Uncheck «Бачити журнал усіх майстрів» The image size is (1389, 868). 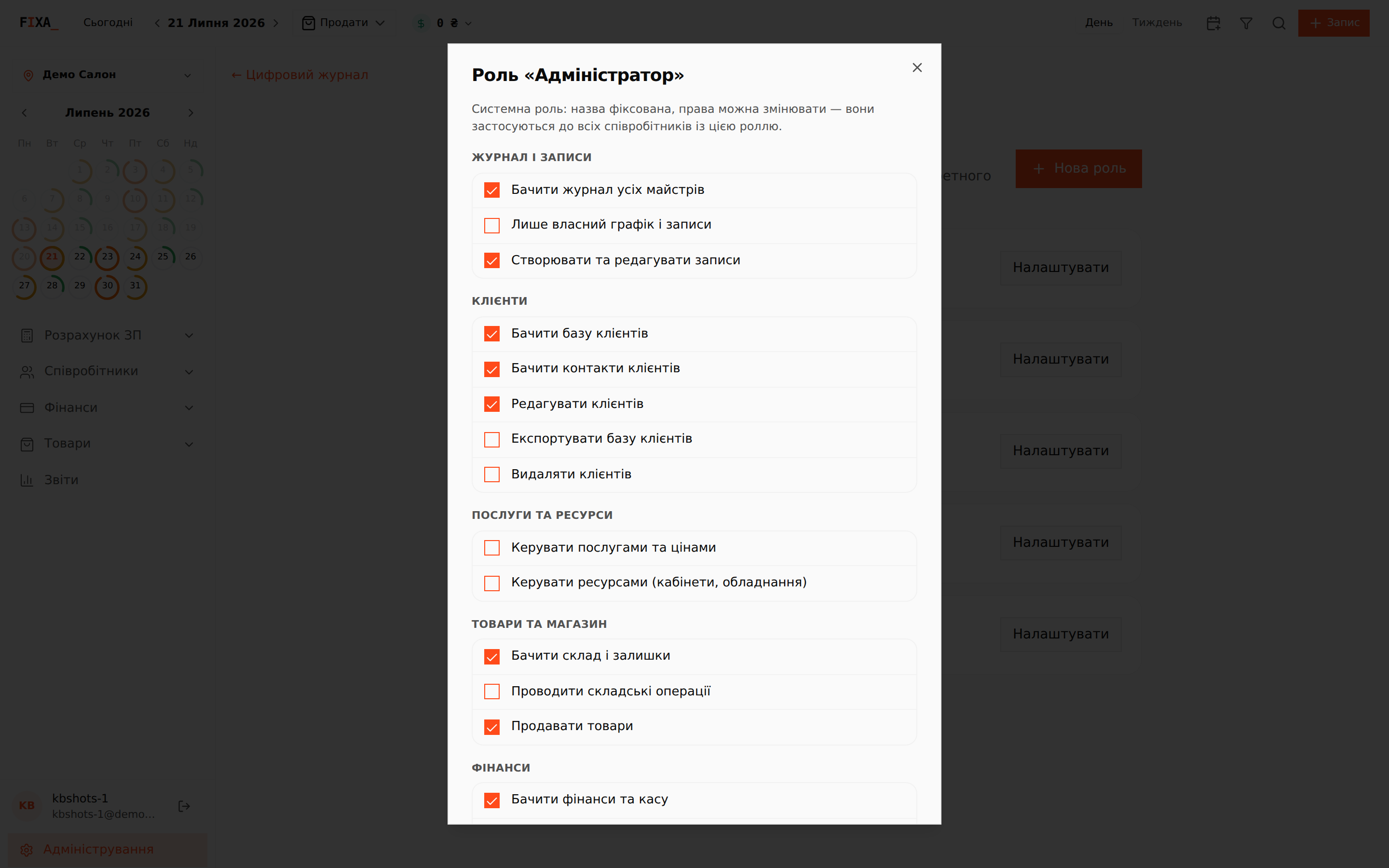pos(492,190)
